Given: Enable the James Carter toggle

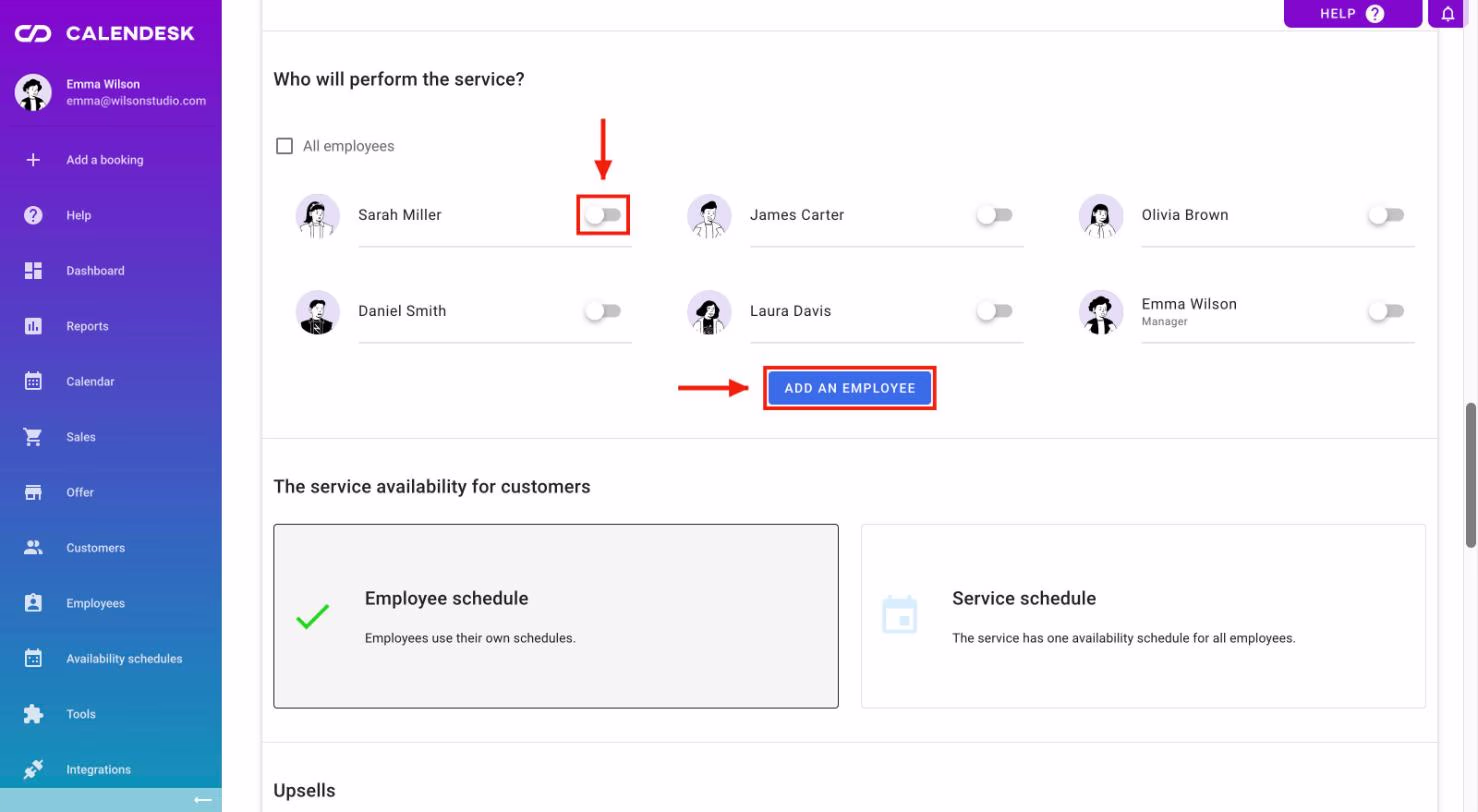Looking at the screenshot, I should (x=995, y=215).
